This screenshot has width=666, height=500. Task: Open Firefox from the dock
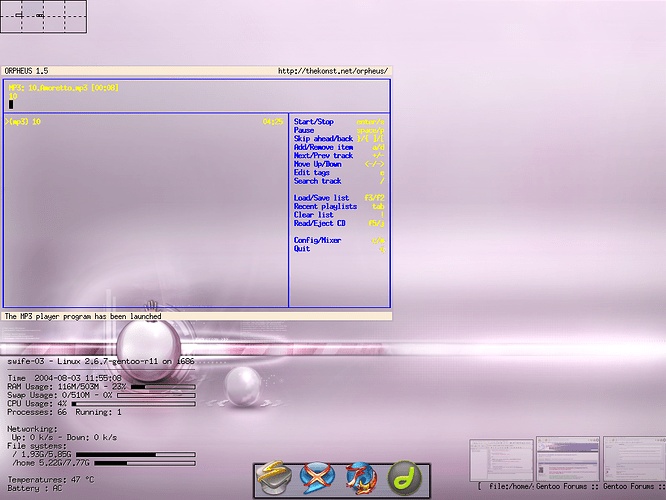tap(361, 477)
